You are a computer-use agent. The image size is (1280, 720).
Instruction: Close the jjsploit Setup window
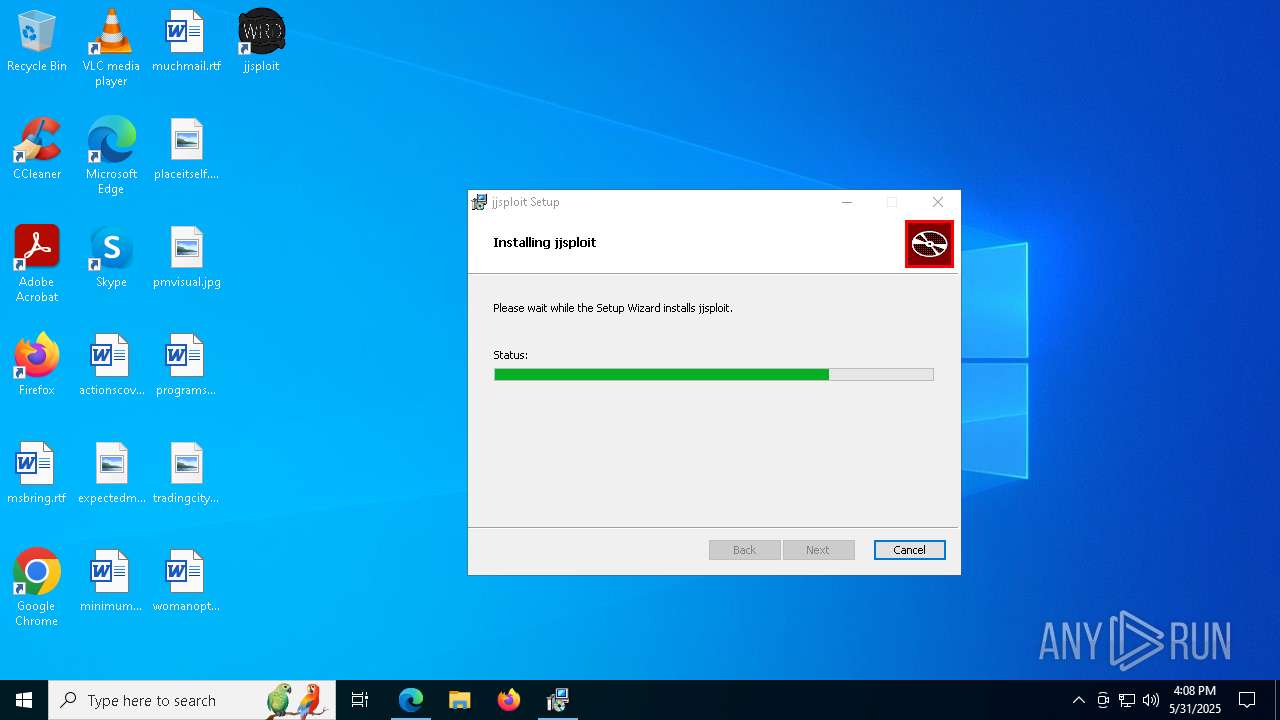pos(938,202)
